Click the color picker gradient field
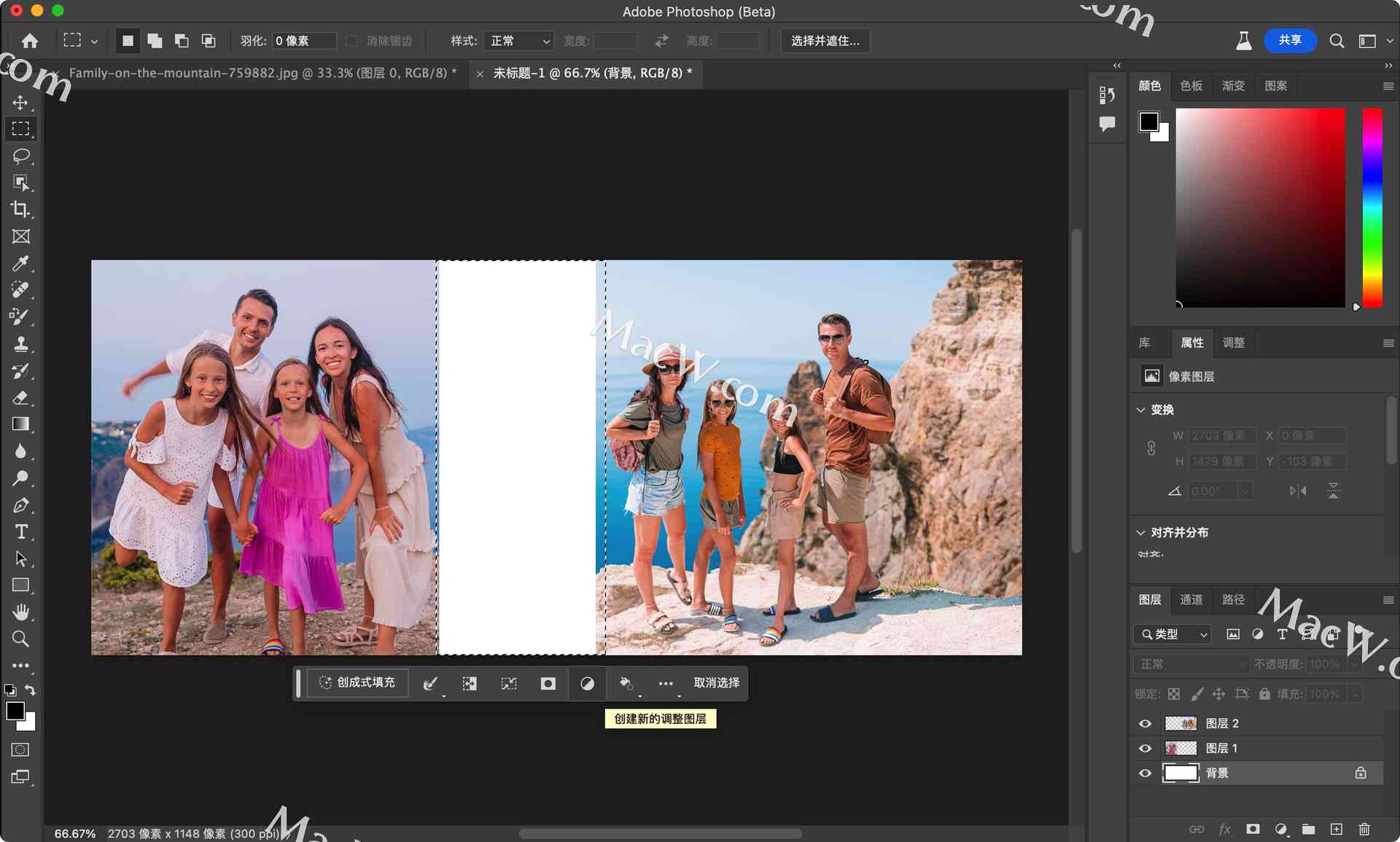Image resolution: width=1400 pixels, height=842 pixels. tap(1260, 208)
